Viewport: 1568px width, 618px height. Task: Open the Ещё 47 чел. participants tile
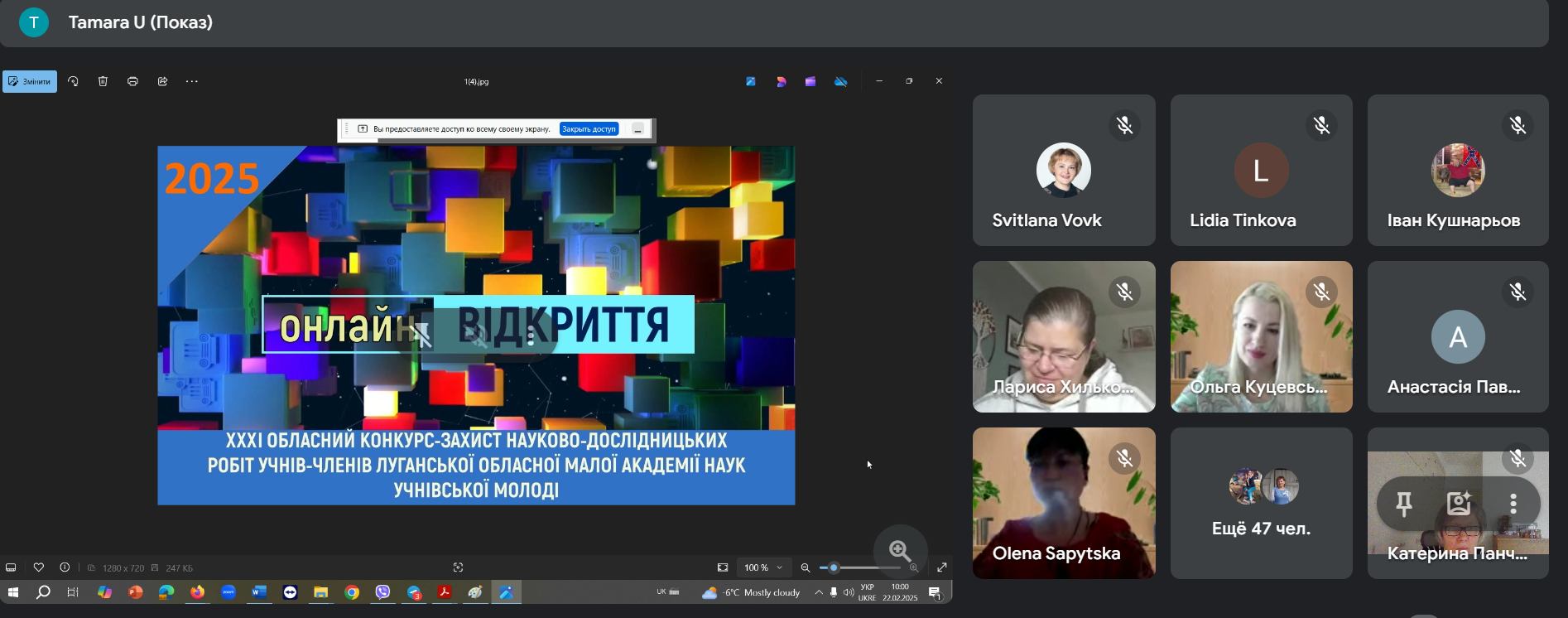pyautogui.click(x=1261, y=503)
